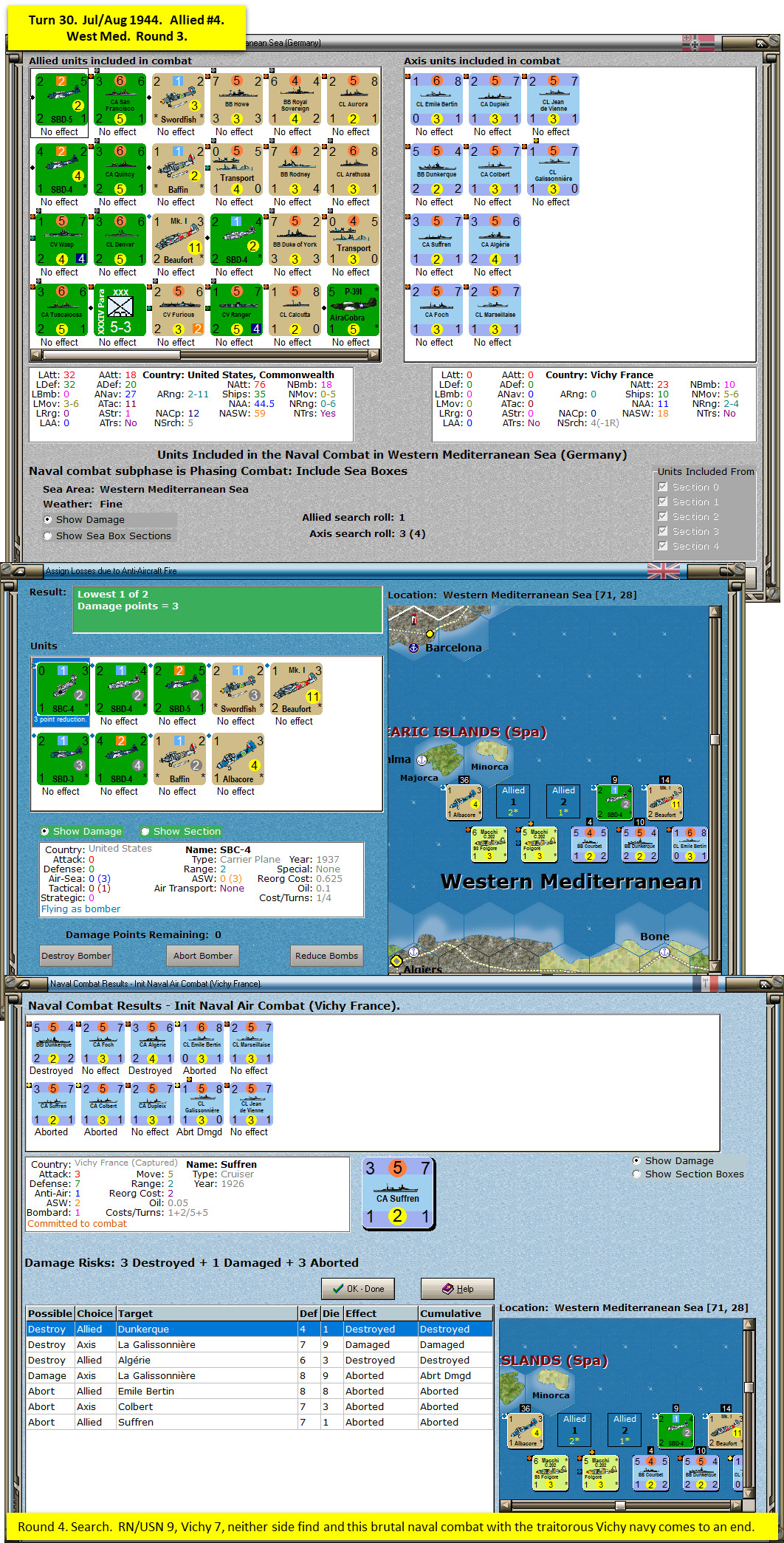The width and height of the screenshot is (784, 1543).
Task: Click Barcelona port anchor symbol on map
Action: (413, 648)
